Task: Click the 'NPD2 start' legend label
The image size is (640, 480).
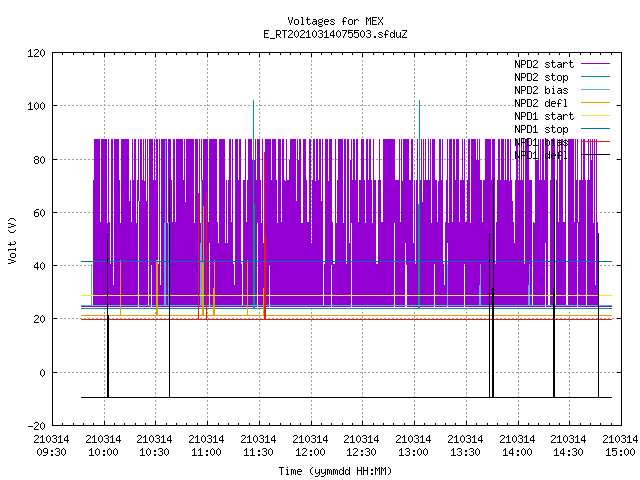Action: tap(544, 64)
